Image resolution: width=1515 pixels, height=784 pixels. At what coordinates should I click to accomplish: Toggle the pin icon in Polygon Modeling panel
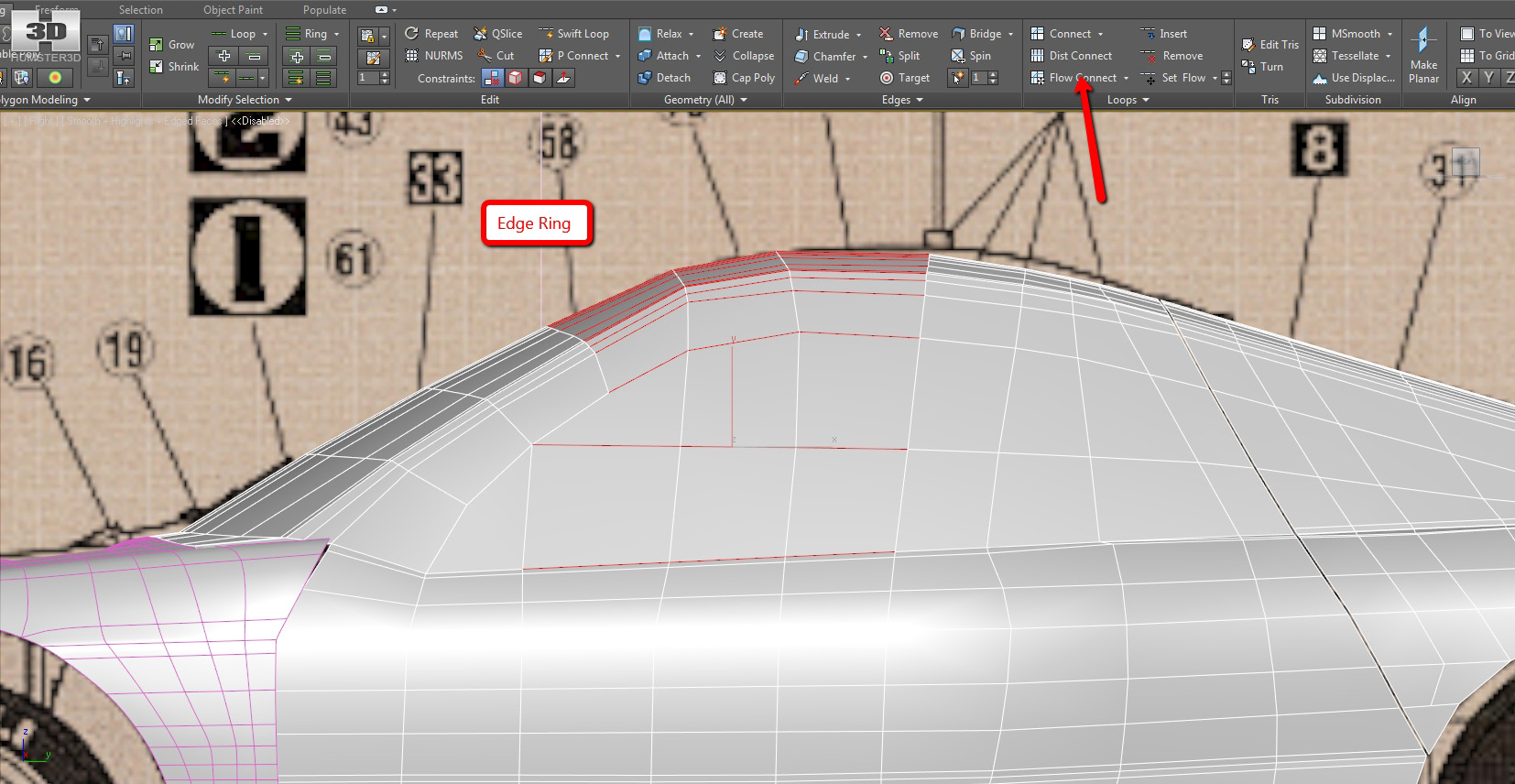click(x=125, y=56)
